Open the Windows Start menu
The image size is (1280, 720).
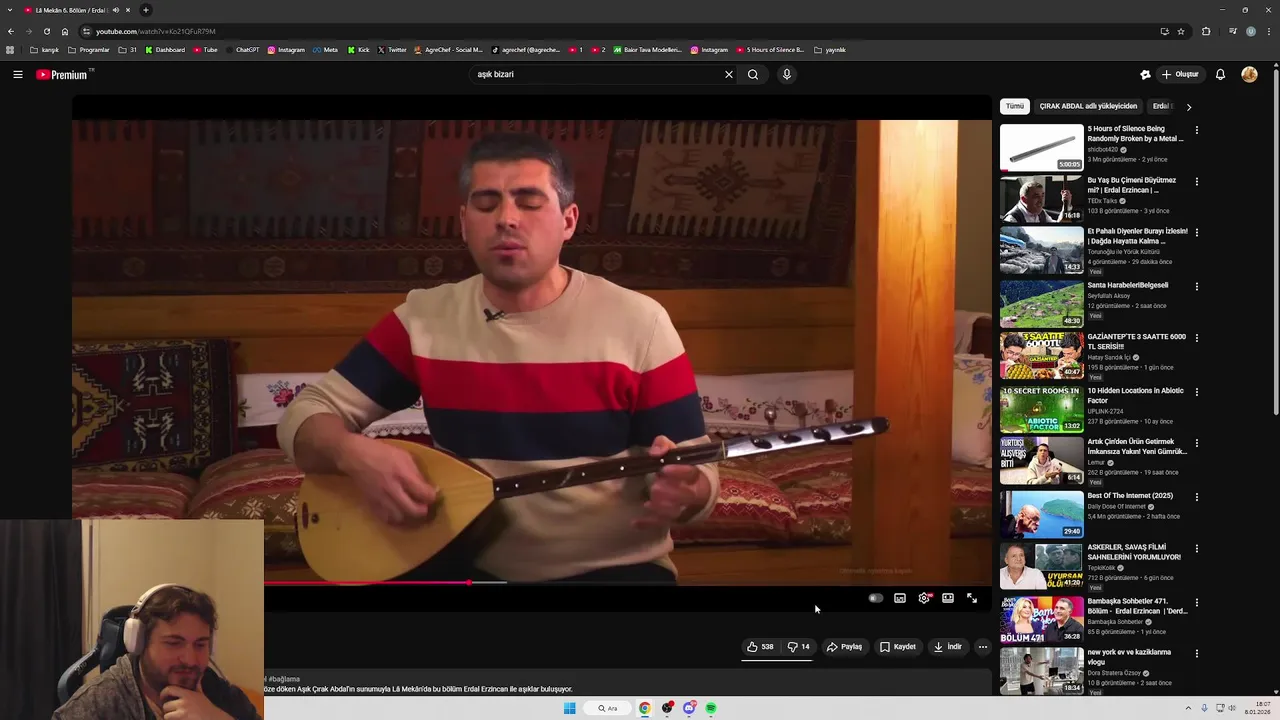click(x=570, y=708)
